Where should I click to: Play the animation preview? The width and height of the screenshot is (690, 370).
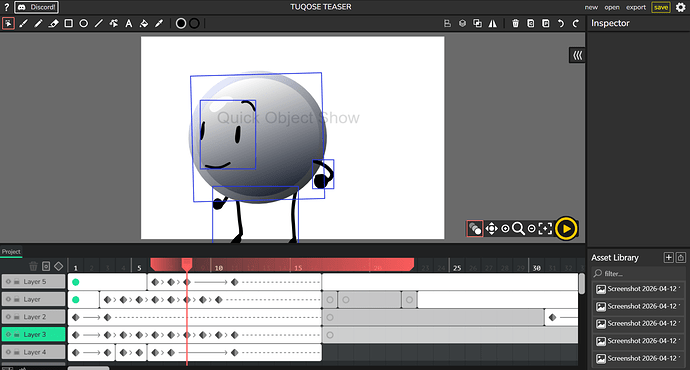566,229
